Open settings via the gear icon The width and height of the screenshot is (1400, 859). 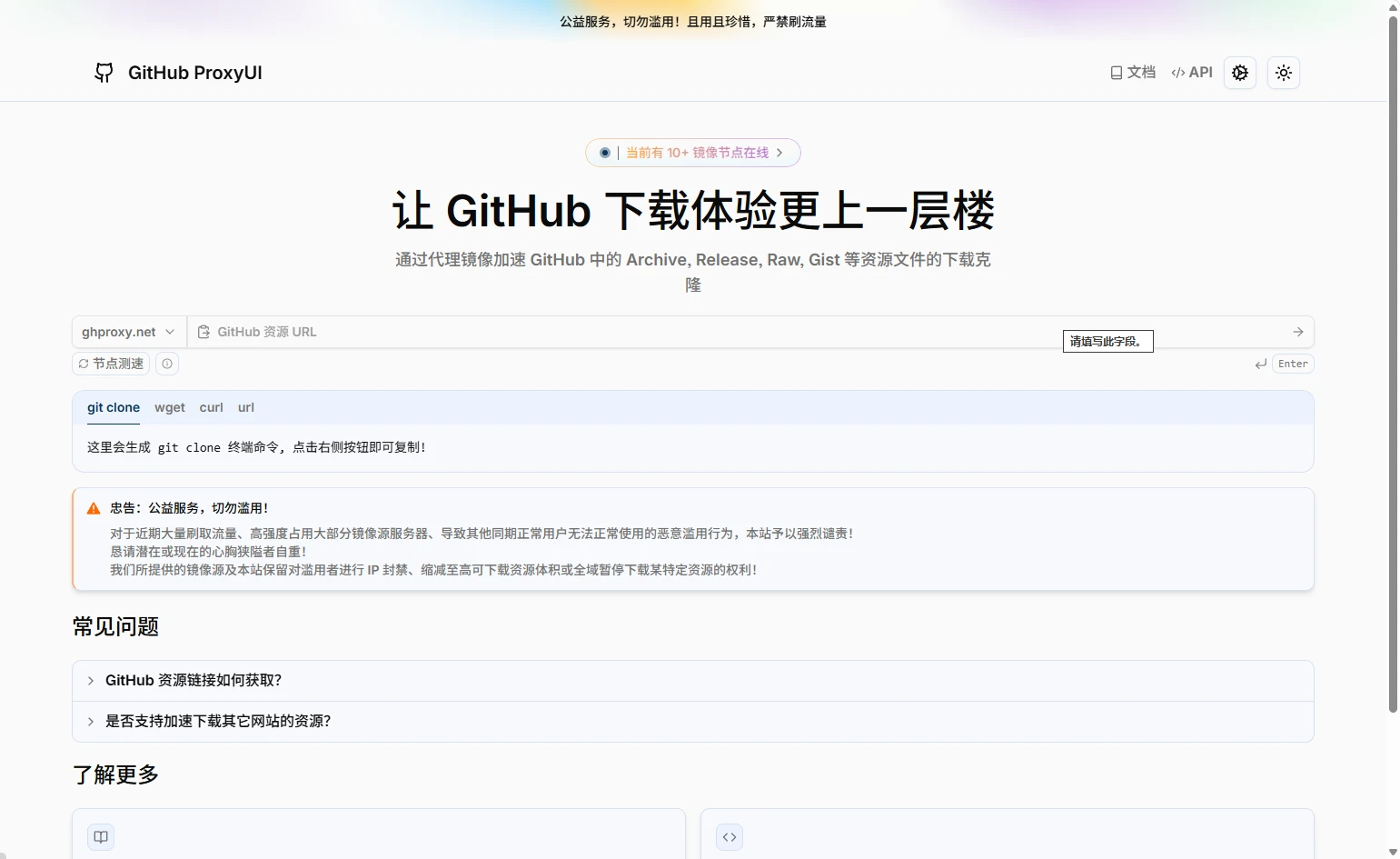coord(1239,73)
